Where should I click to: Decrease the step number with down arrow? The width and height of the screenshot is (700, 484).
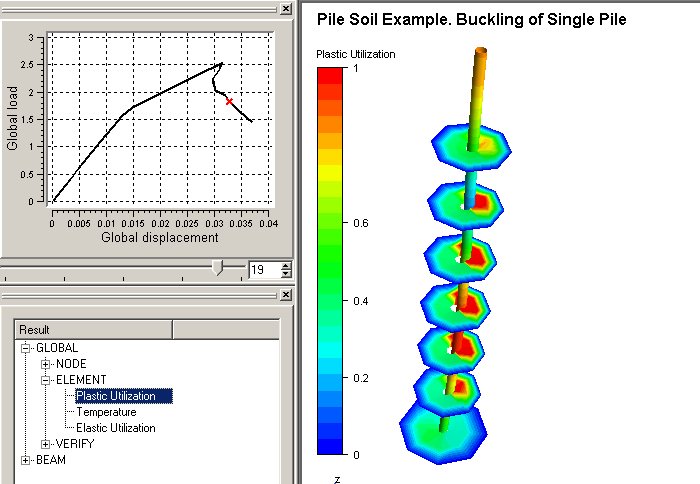286,273
